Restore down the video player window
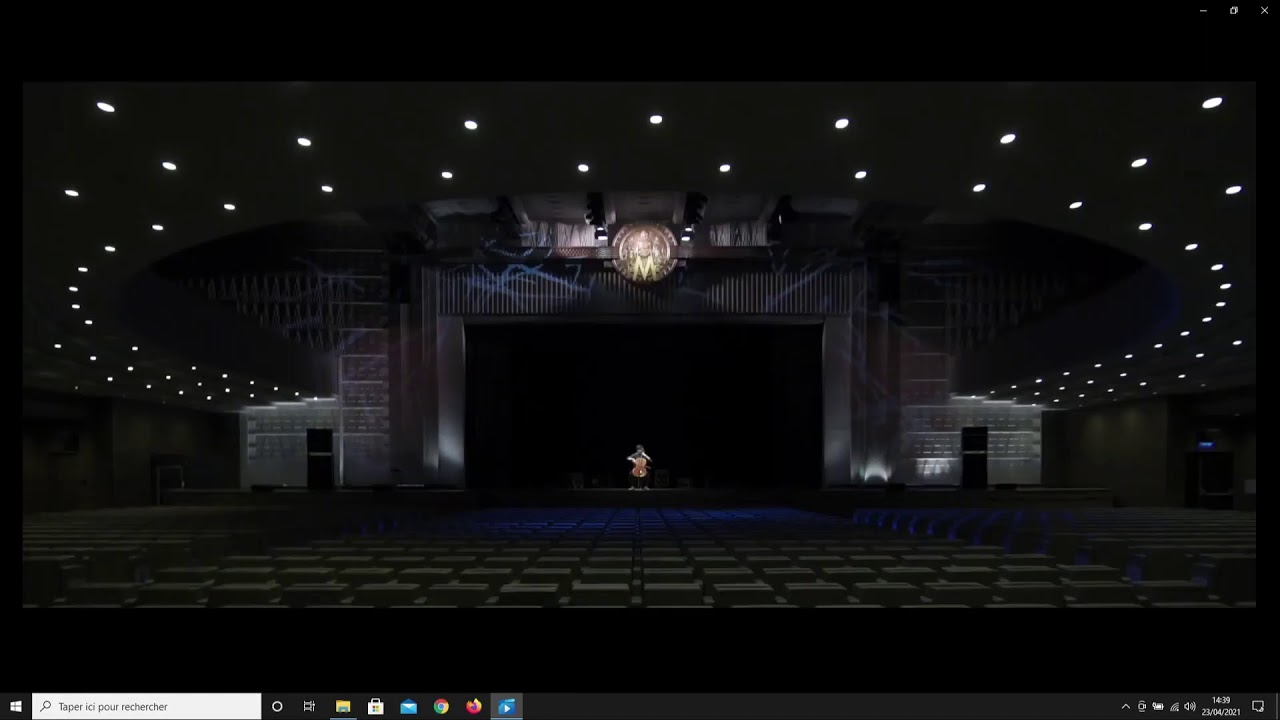Screen dimensions: 1280x720 1234,10
